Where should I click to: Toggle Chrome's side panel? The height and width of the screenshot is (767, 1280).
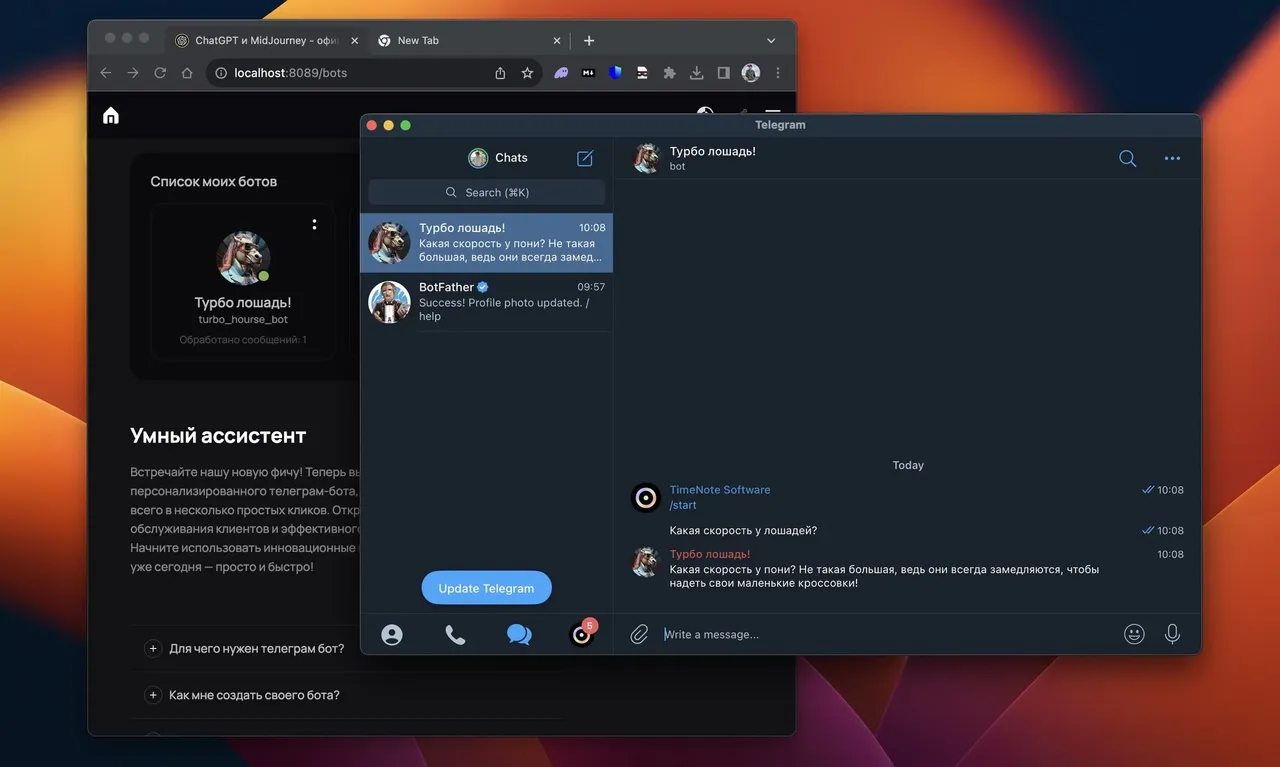click(x=724, y=73)
